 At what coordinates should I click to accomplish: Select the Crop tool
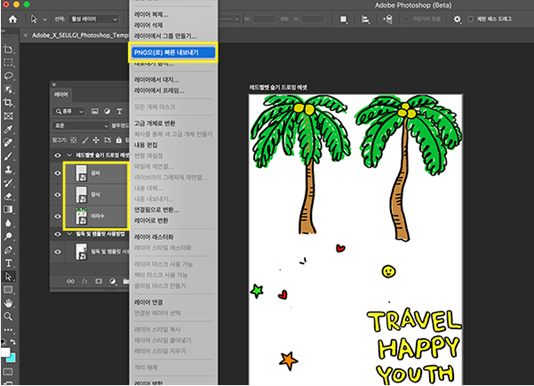[x=9, y=103]
